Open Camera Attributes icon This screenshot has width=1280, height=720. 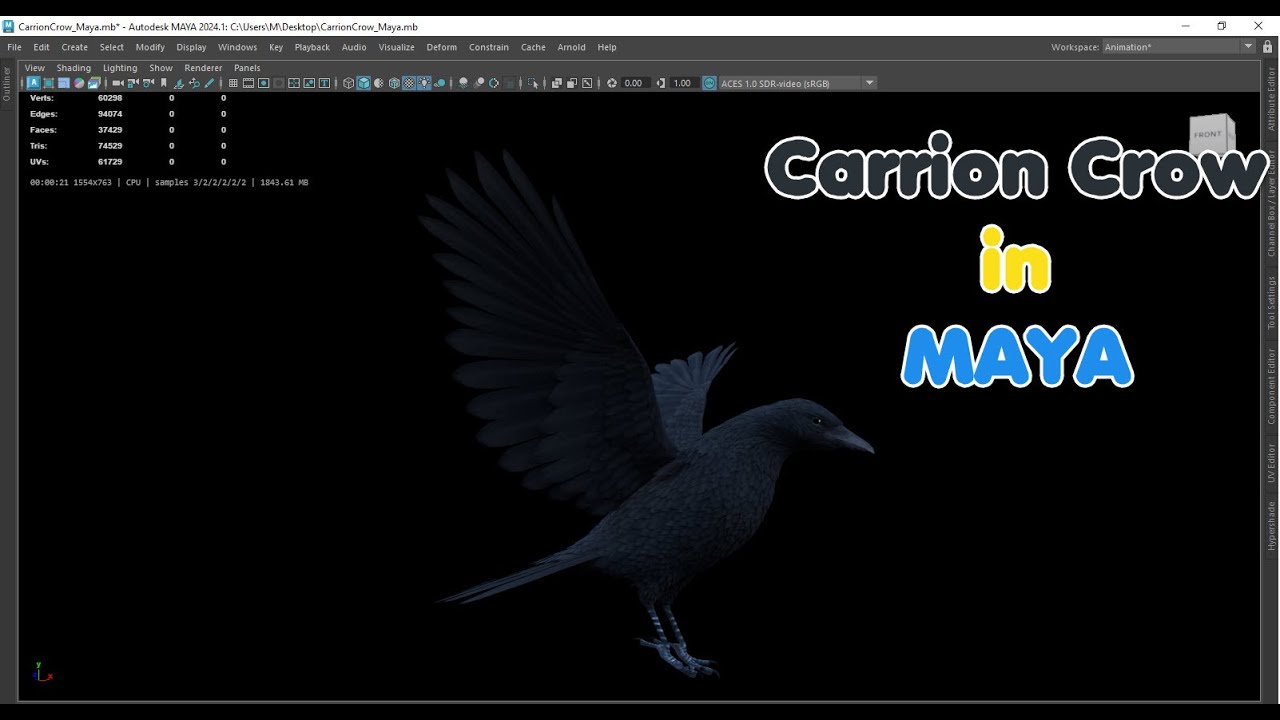pos(148,83)
